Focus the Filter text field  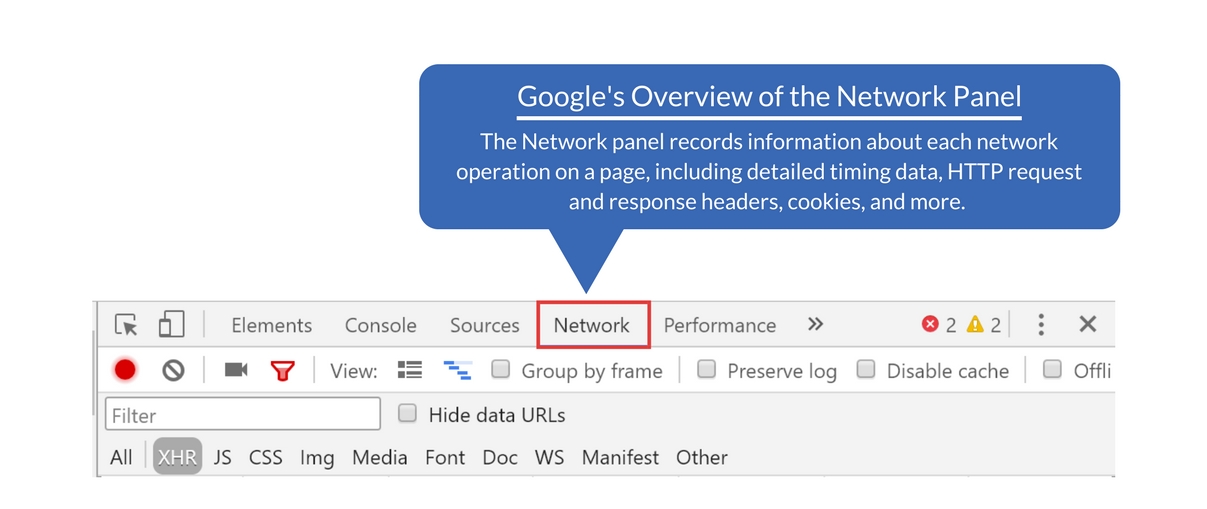point(243,414)
